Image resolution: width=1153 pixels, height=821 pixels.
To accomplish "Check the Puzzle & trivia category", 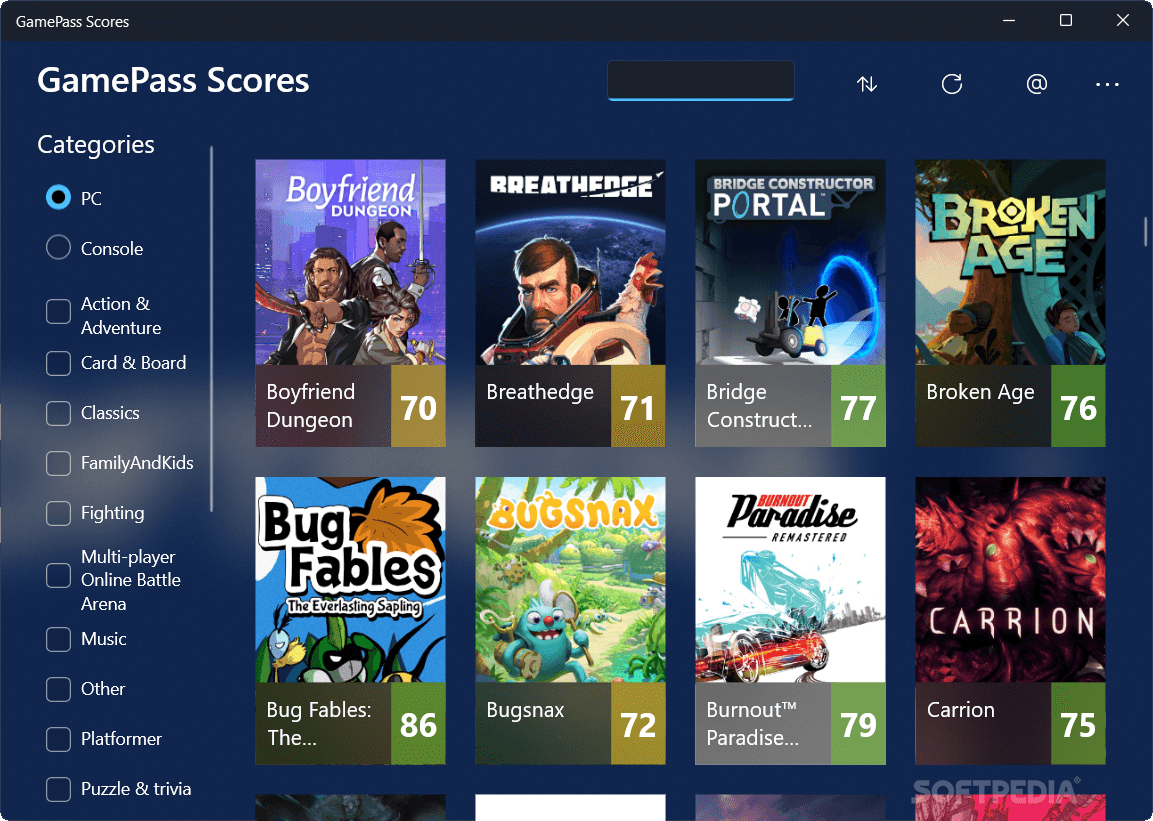I will coord(58,789).
